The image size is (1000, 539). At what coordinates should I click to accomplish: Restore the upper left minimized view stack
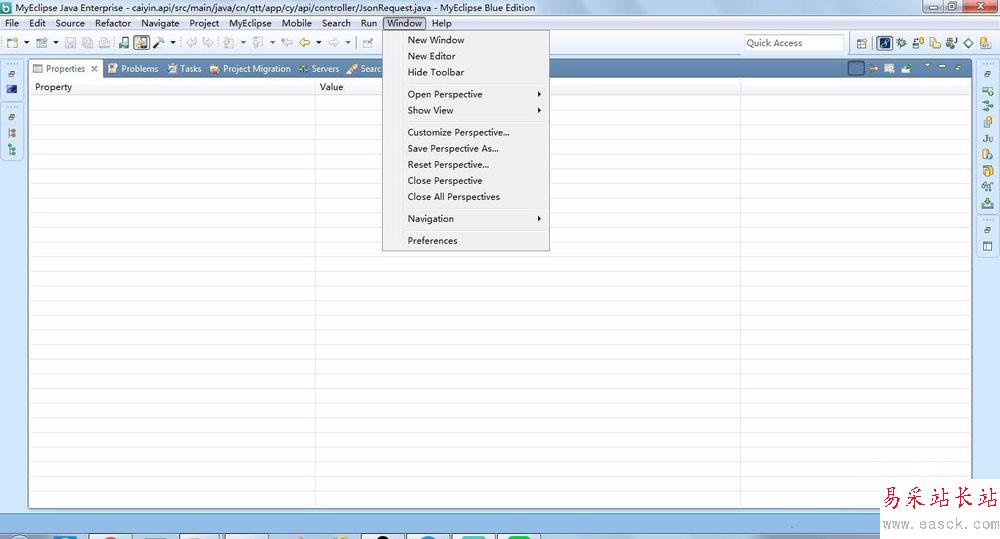click(x=11, y=74)
